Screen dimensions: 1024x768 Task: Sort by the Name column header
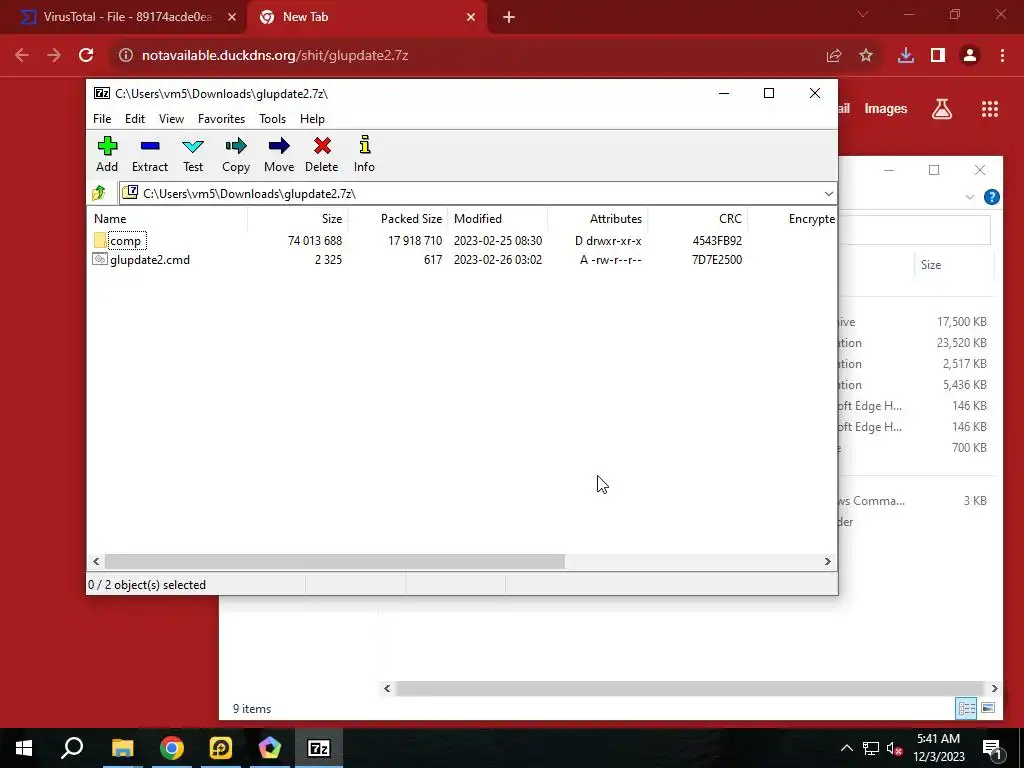(x=168, y=219)
